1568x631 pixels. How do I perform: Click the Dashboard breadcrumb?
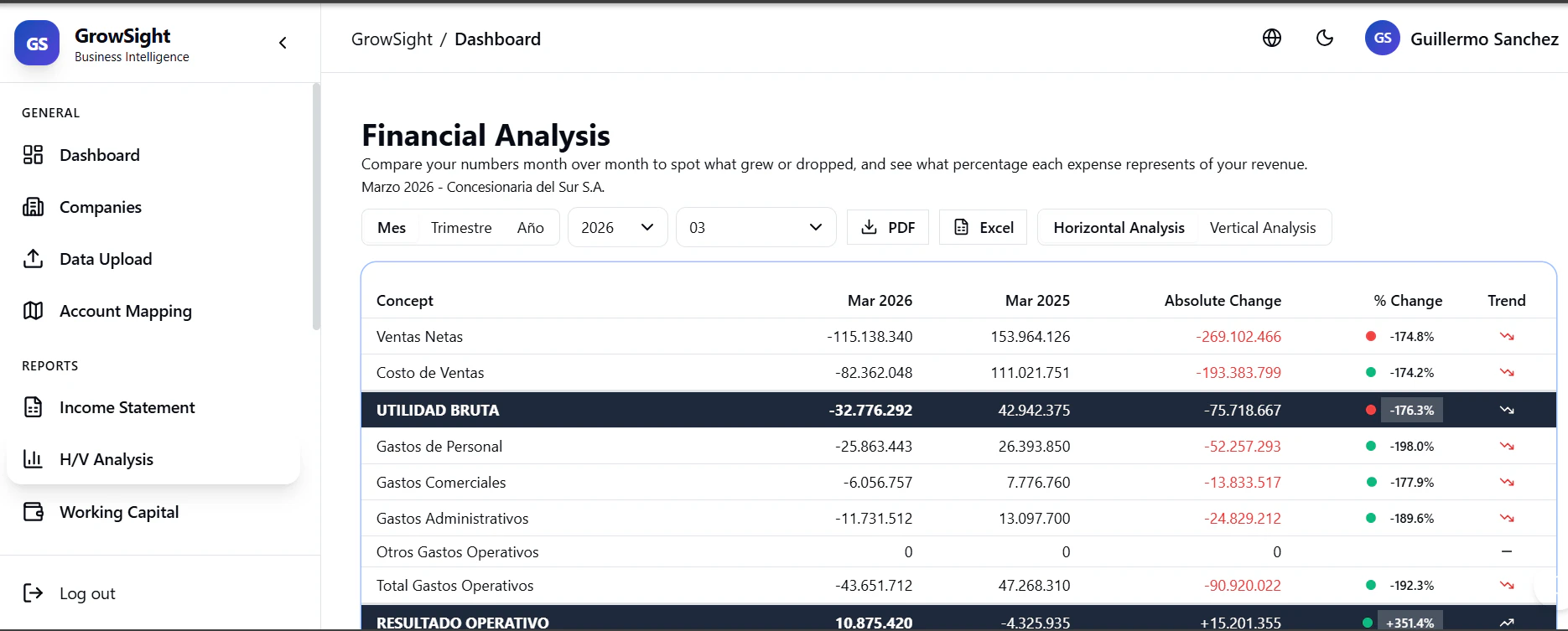(x=497, y=39)
